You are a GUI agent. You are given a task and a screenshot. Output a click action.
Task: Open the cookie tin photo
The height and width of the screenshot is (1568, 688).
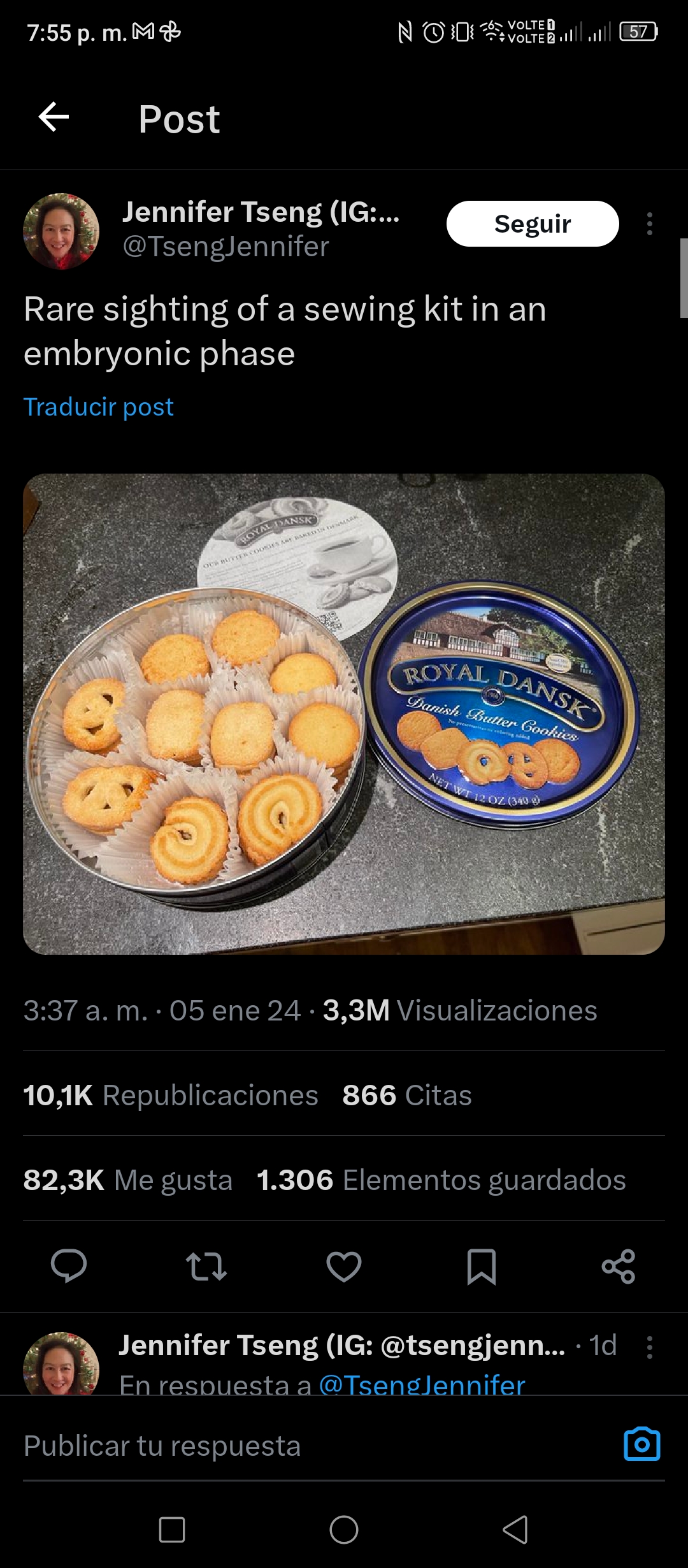point(344,714)
